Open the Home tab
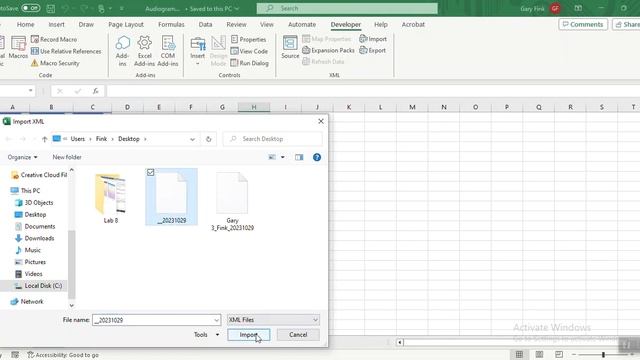This screenshot has height=360, width=640. pos(25,24)
